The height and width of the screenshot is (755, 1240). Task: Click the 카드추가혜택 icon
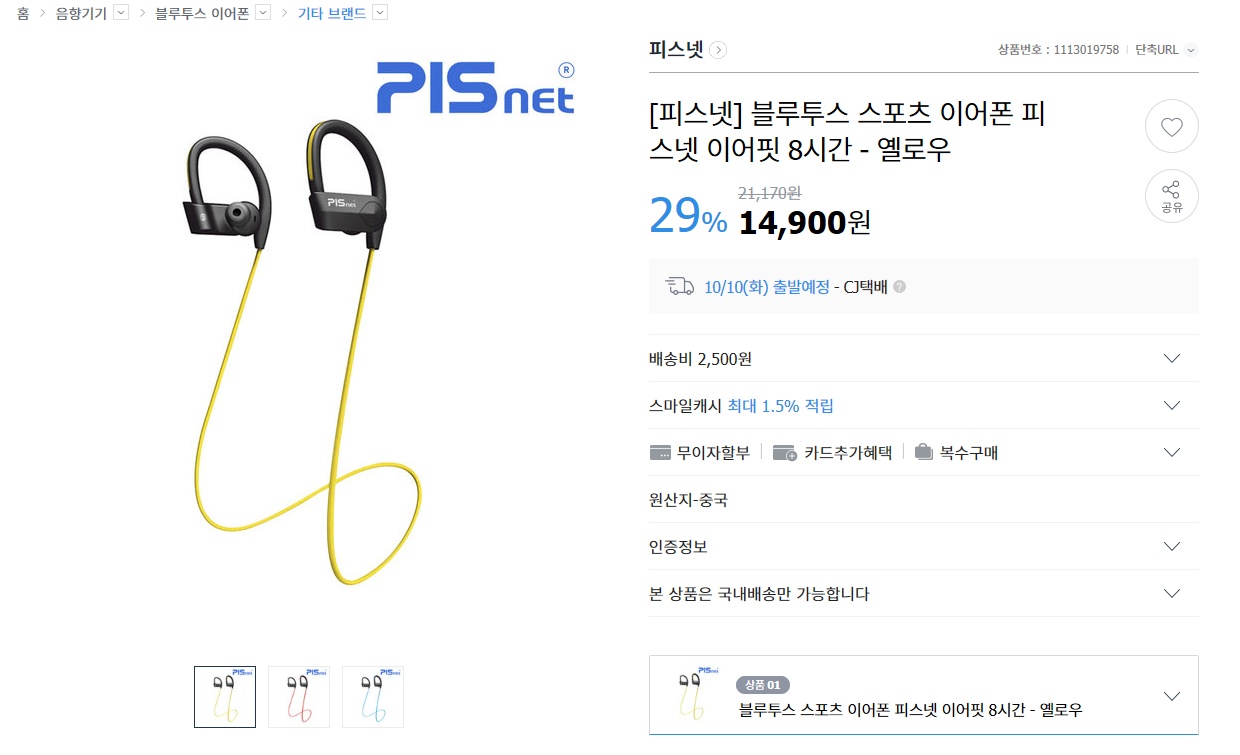[x=785, y=453]
